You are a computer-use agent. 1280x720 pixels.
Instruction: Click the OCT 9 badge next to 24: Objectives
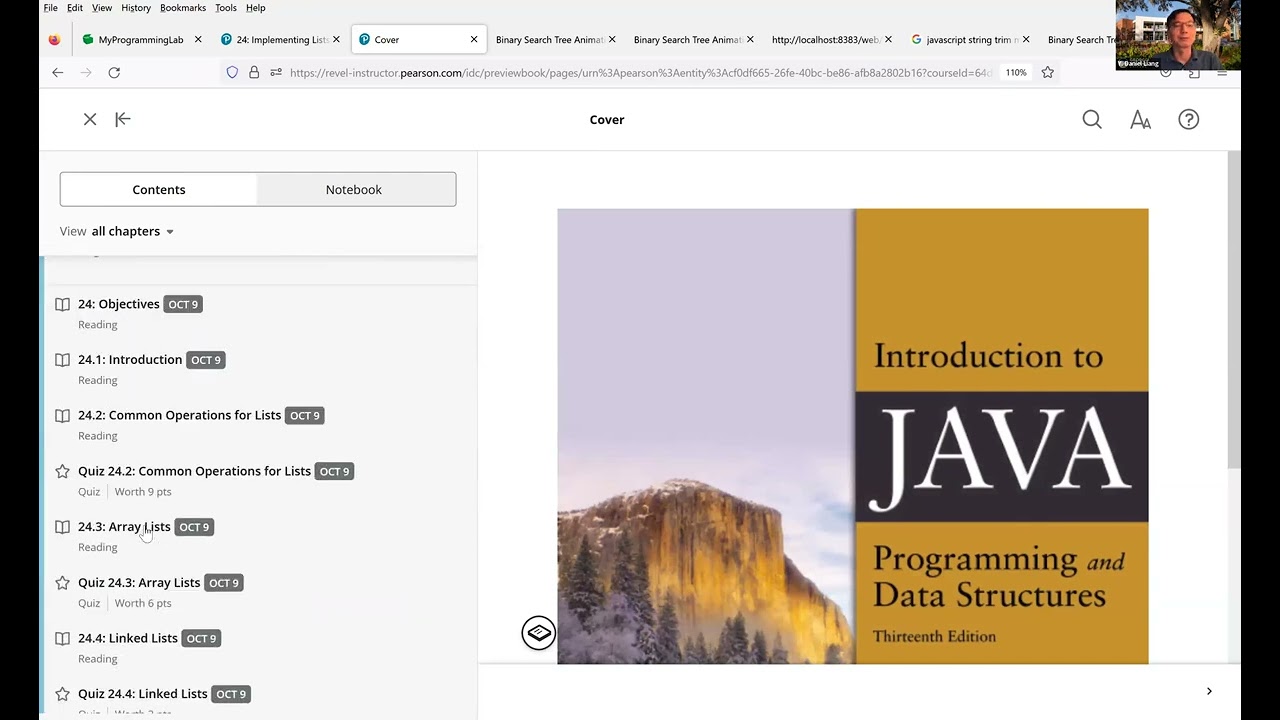(183, 304)
